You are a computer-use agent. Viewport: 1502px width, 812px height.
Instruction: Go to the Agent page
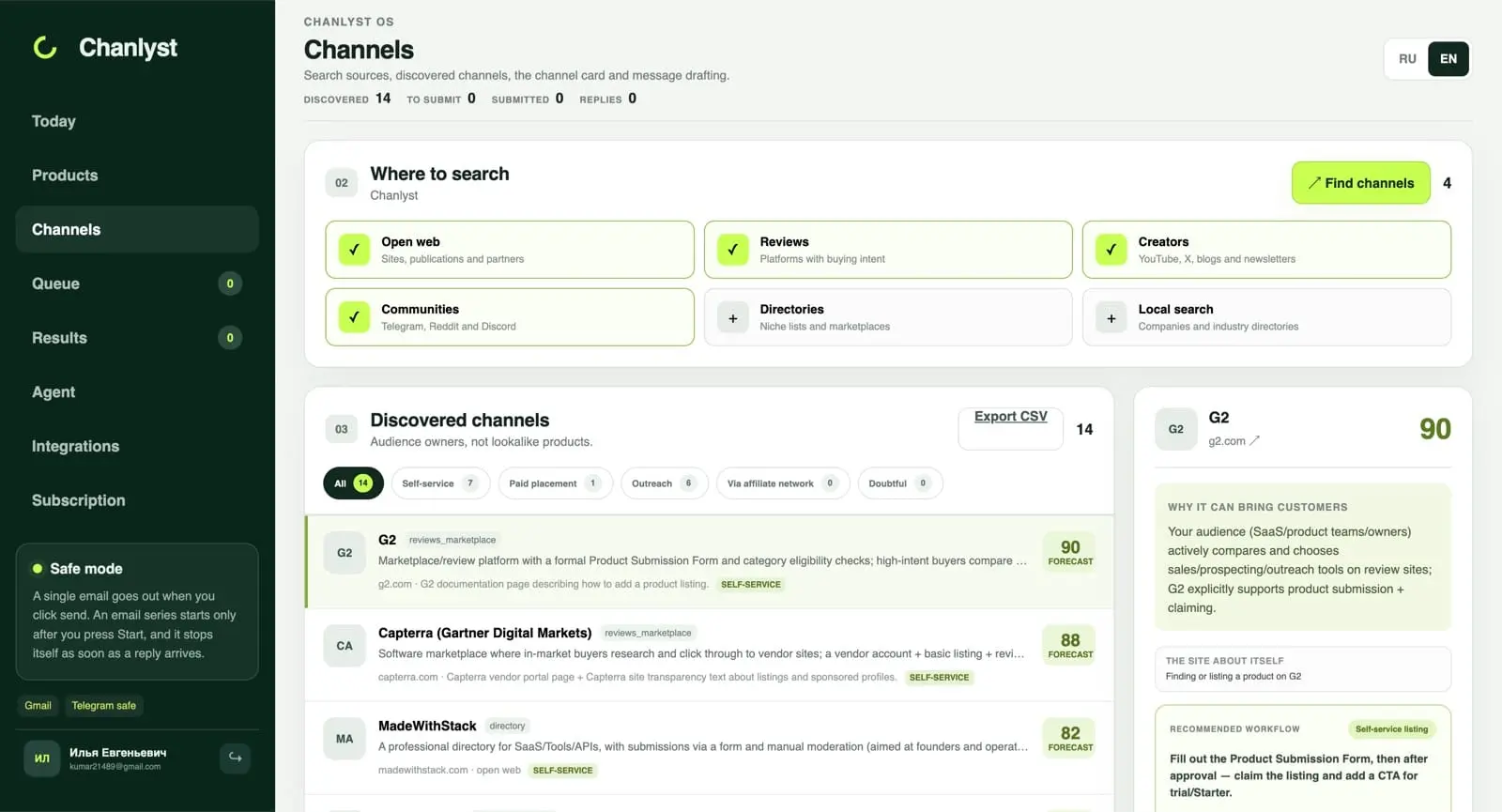137,392
